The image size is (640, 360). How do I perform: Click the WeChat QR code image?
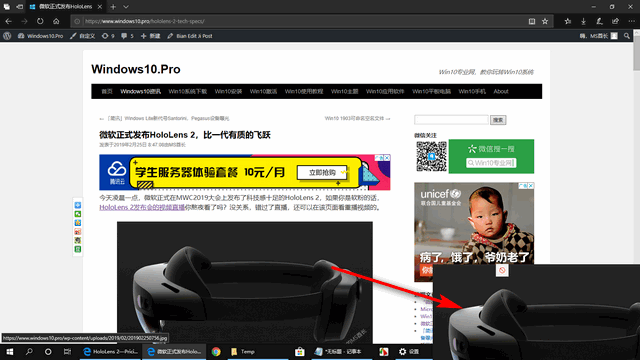click(431, 156)
